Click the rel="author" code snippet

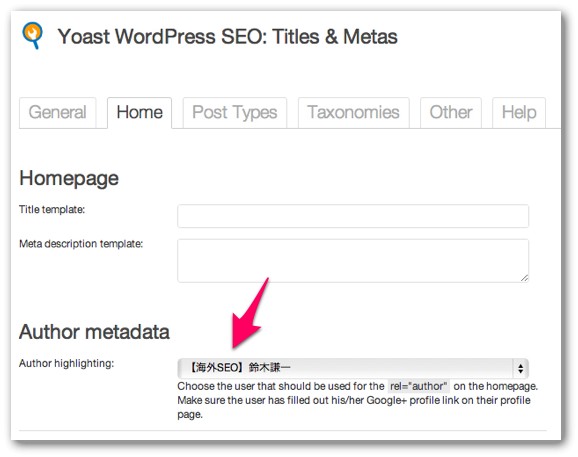tap(418, 386)
